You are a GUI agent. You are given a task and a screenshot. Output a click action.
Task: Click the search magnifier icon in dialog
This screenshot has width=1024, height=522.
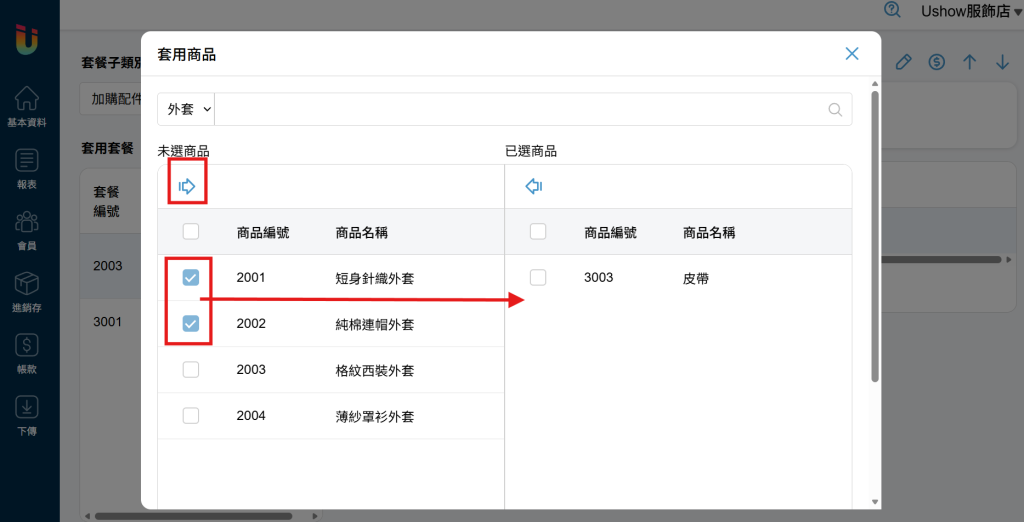coord(835,109)
